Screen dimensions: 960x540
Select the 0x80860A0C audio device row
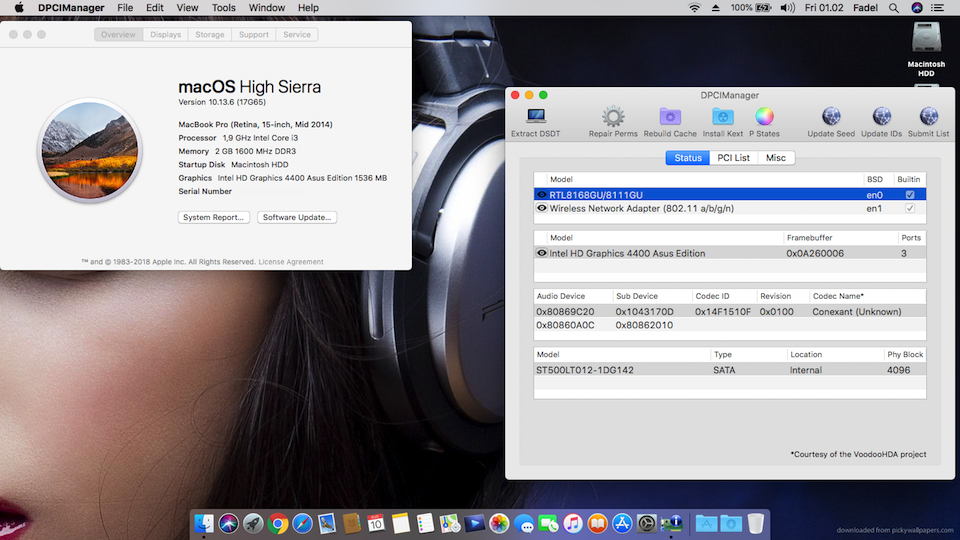(730, 325)
